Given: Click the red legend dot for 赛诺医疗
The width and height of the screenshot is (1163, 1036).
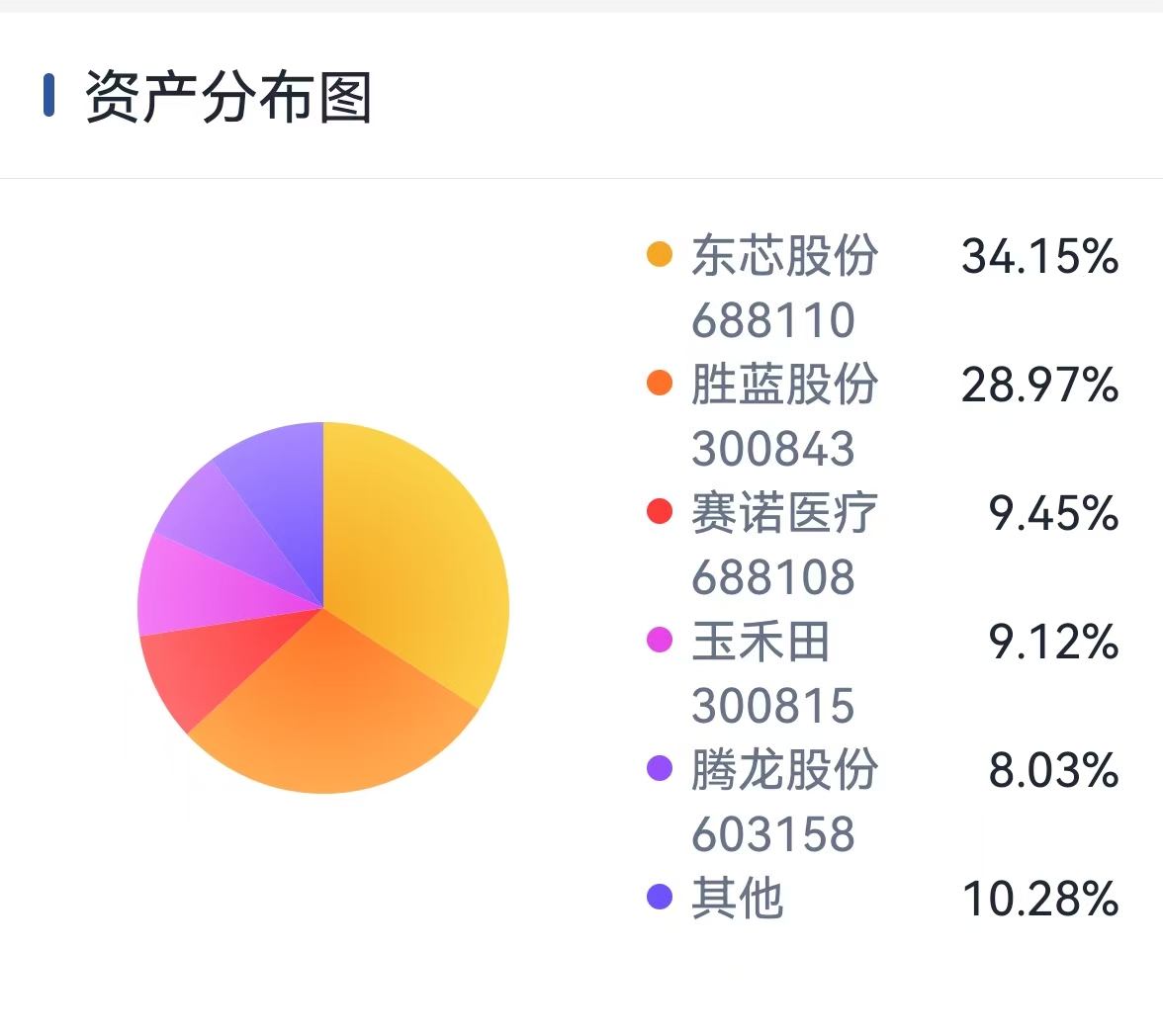Looking at the screenshot, I should [660, 511].
